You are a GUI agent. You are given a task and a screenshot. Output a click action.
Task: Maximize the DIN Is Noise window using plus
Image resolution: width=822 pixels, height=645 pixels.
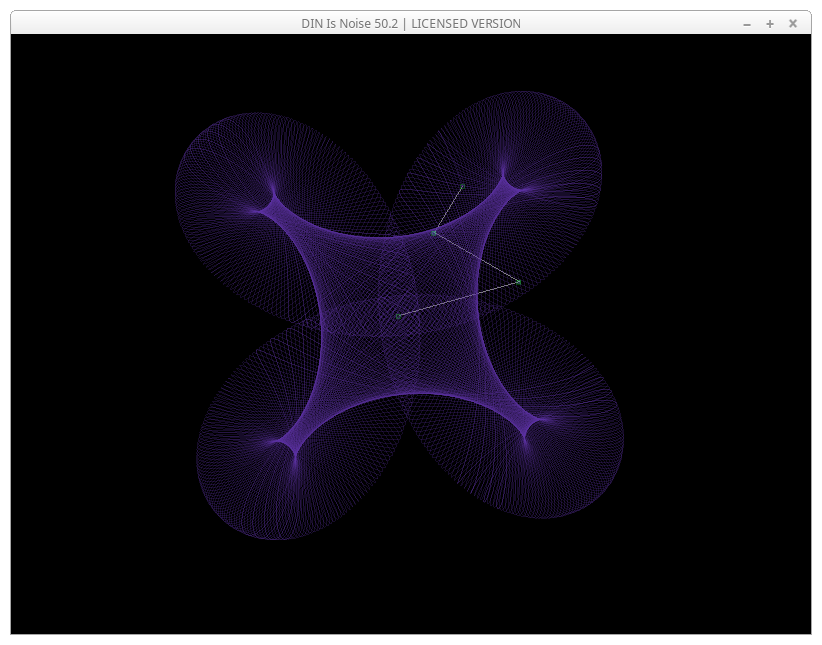pos(770,24)
